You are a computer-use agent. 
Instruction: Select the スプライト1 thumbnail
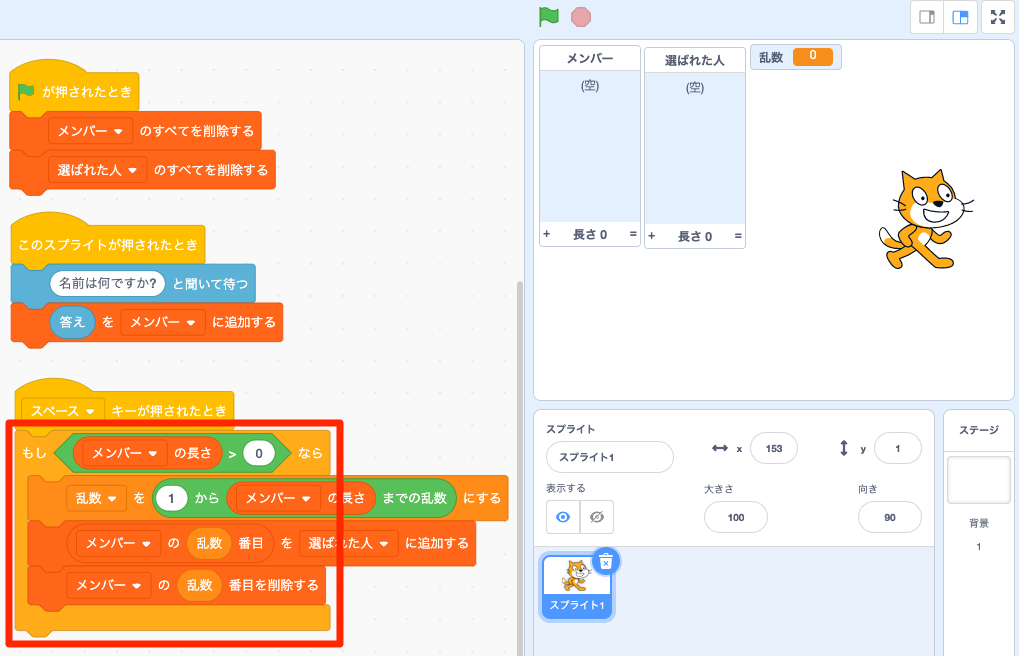pyautogui.click(x=577, y=588)
